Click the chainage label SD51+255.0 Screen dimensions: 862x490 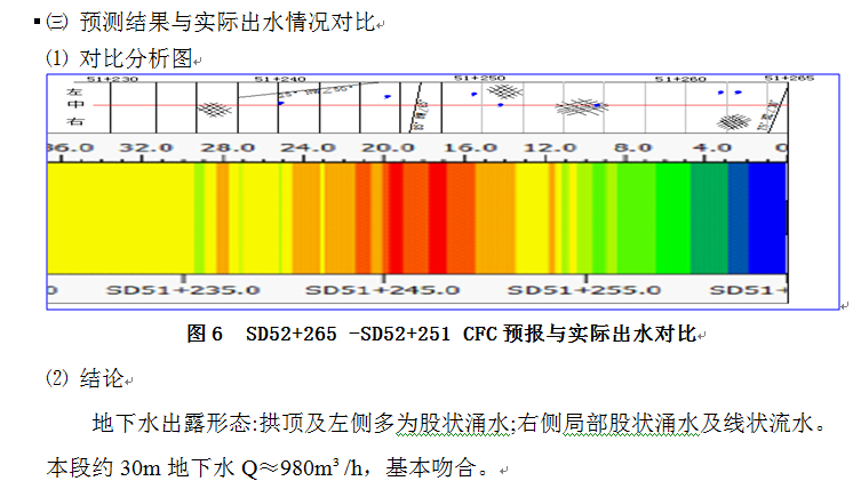584,290
